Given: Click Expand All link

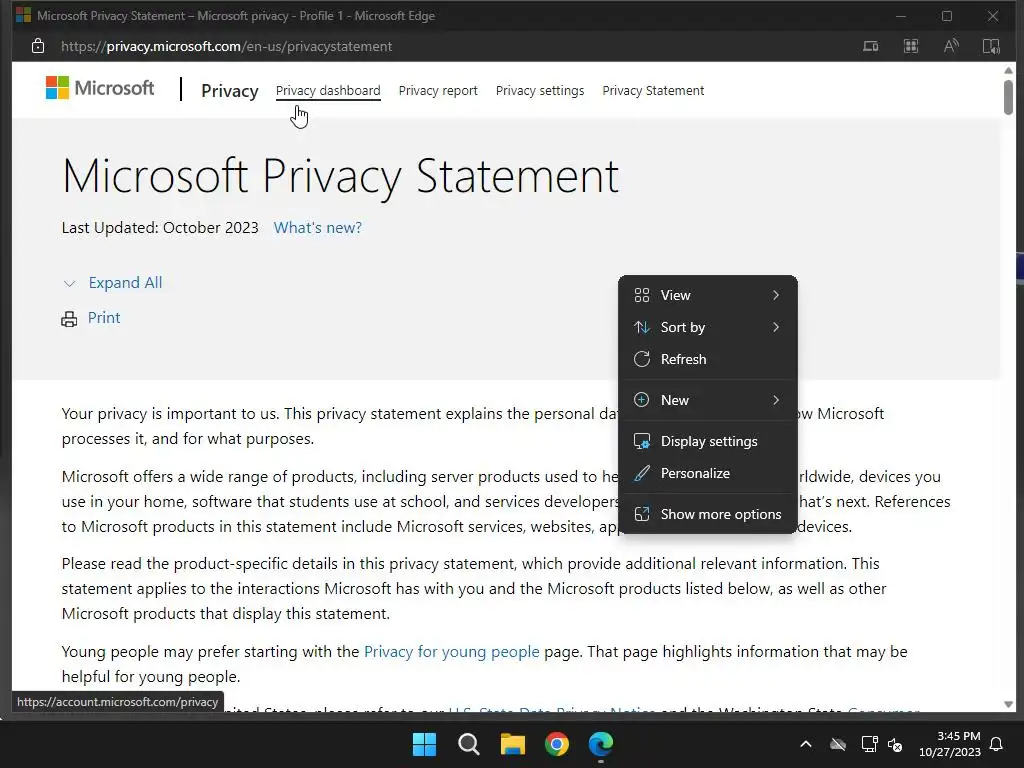Looking at the screenshot, I should (125, 283).
